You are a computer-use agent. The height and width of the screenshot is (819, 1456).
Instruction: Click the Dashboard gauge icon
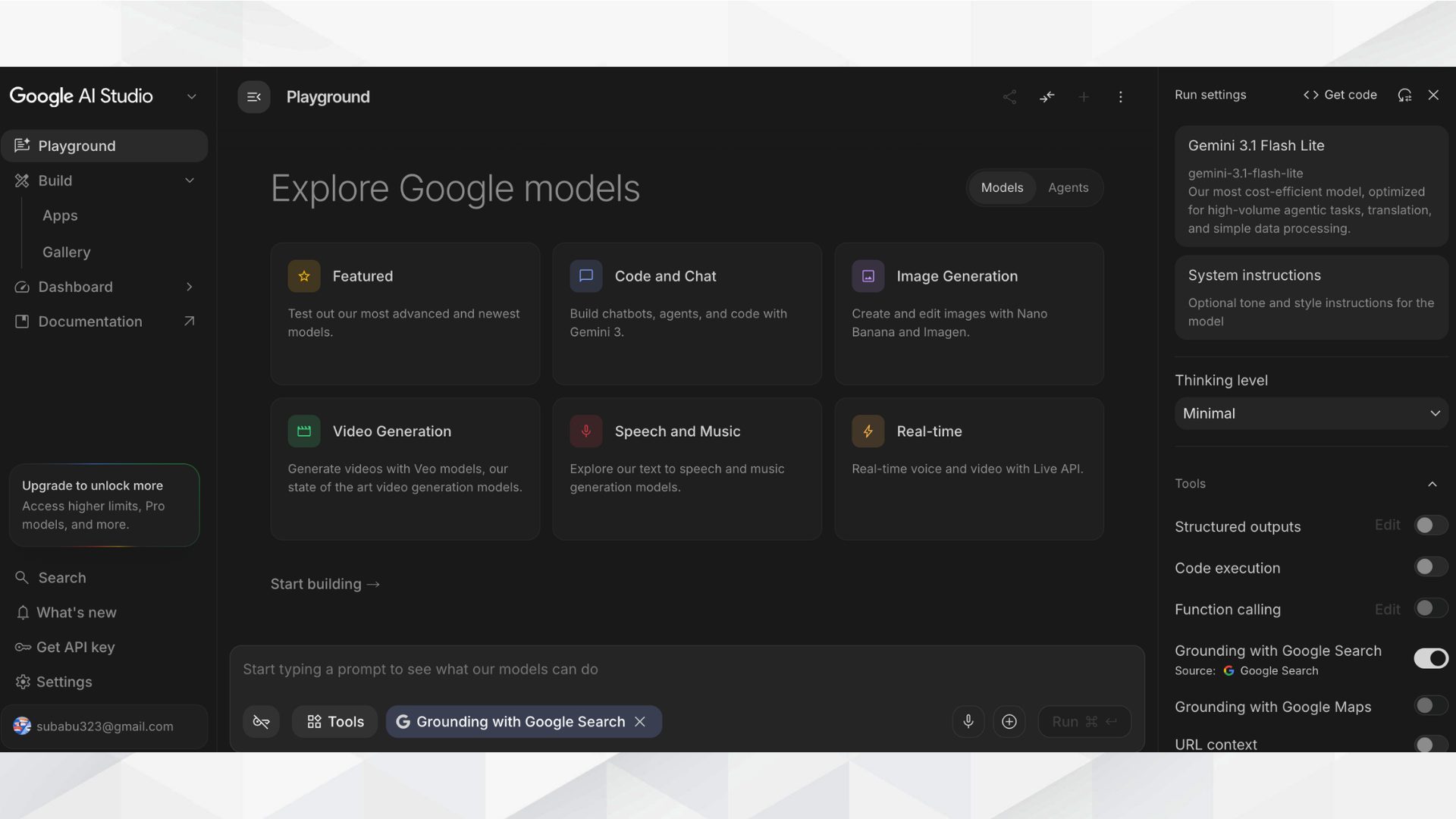point(22,287)
